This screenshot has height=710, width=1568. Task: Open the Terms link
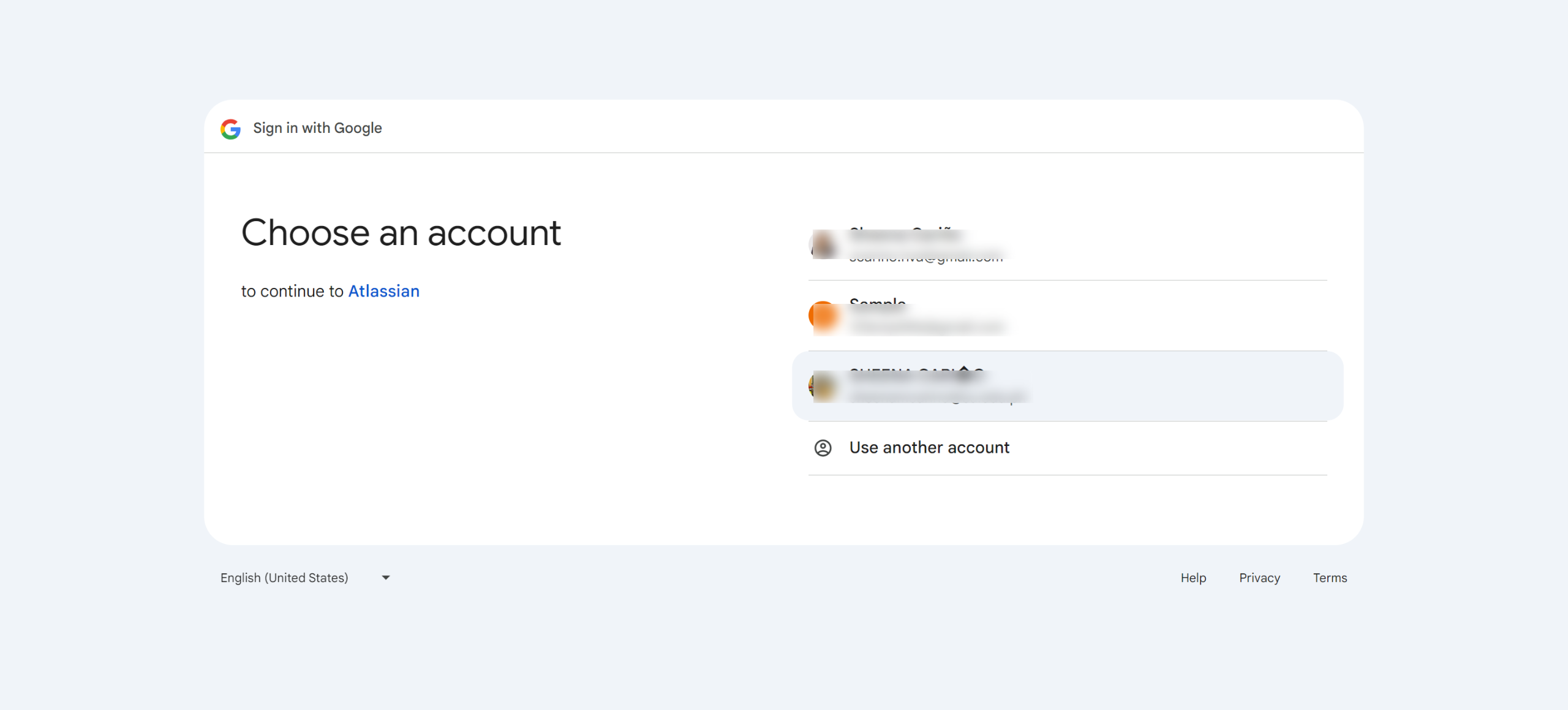pos(1330,578)
